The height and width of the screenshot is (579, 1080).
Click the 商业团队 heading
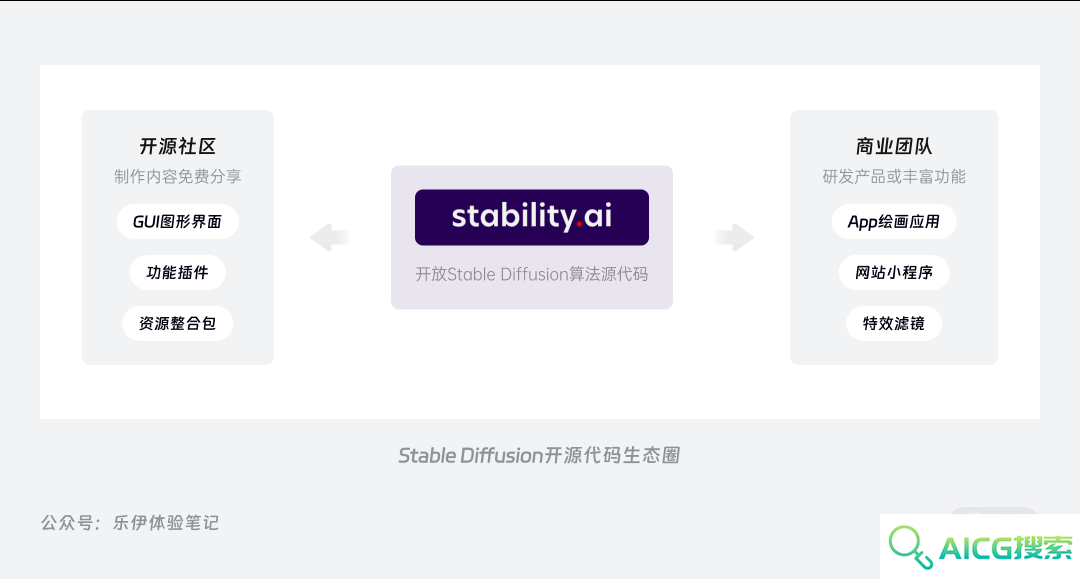point(894,146)
